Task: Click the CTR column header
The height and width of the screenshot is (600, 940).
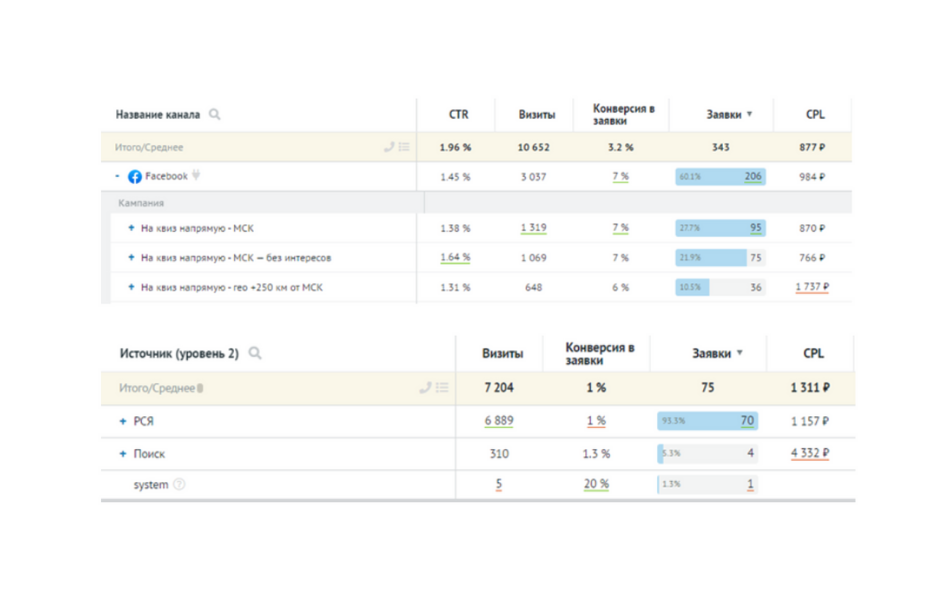Action: [x=459, y=114]
